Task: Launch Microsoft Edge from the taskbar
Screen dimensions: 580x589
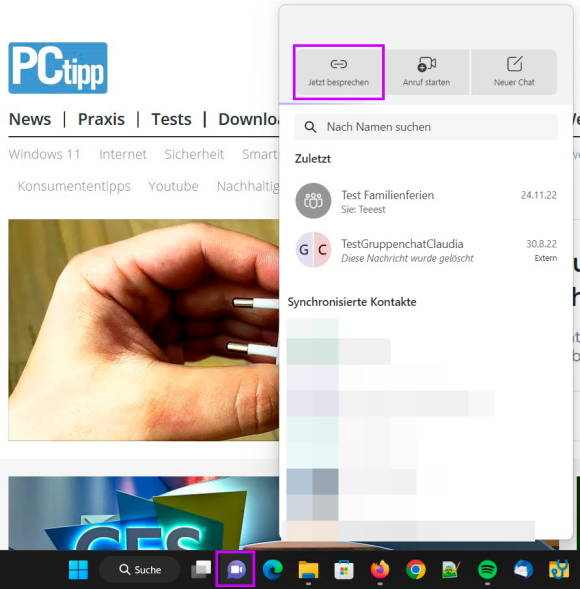Action: pos(273,569)
